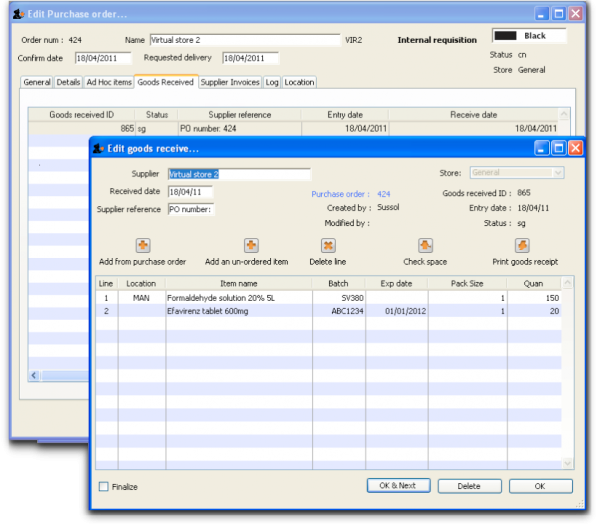Screen dimensions: 600x524
Task: Select the Ad Hoc items tab
Action: [x=109, y=82]
